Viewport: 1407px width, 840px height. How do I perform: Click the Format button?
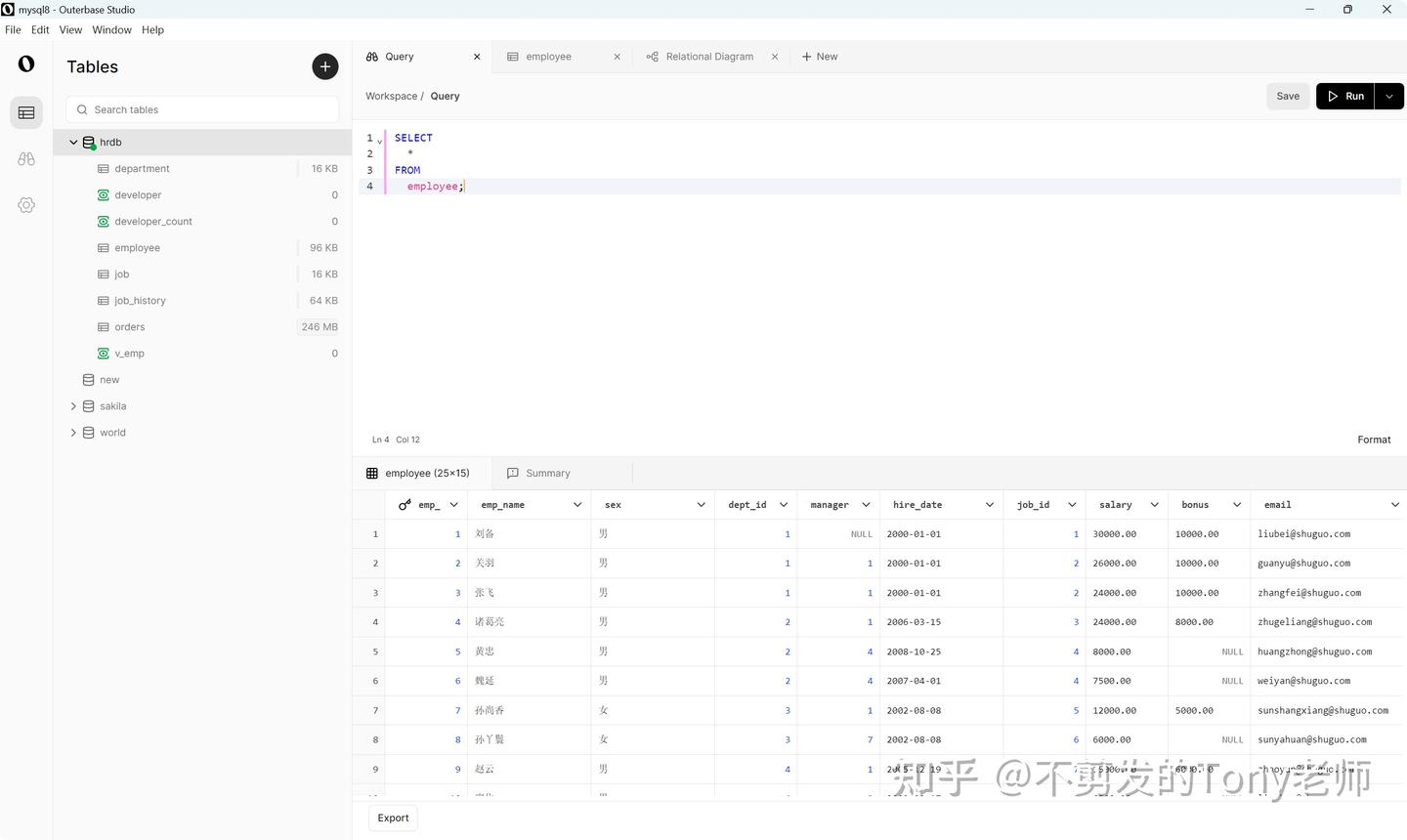pos(1374,440)
